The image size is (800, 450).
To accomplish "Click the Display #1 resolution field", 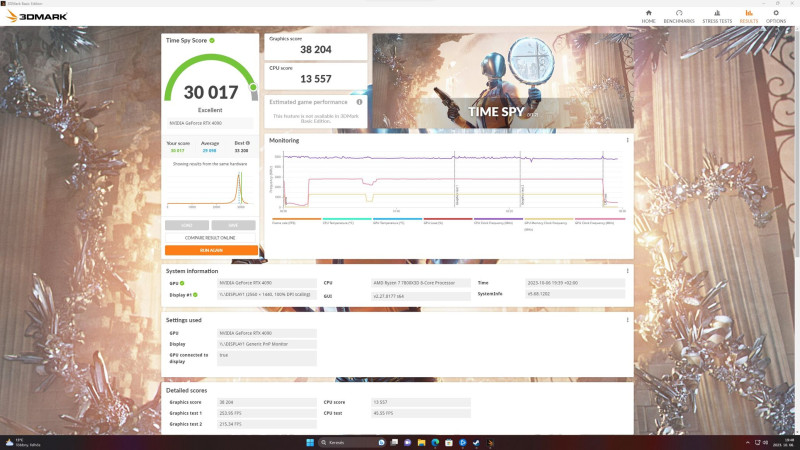I will pyautogui.click(x=267, y=294).
